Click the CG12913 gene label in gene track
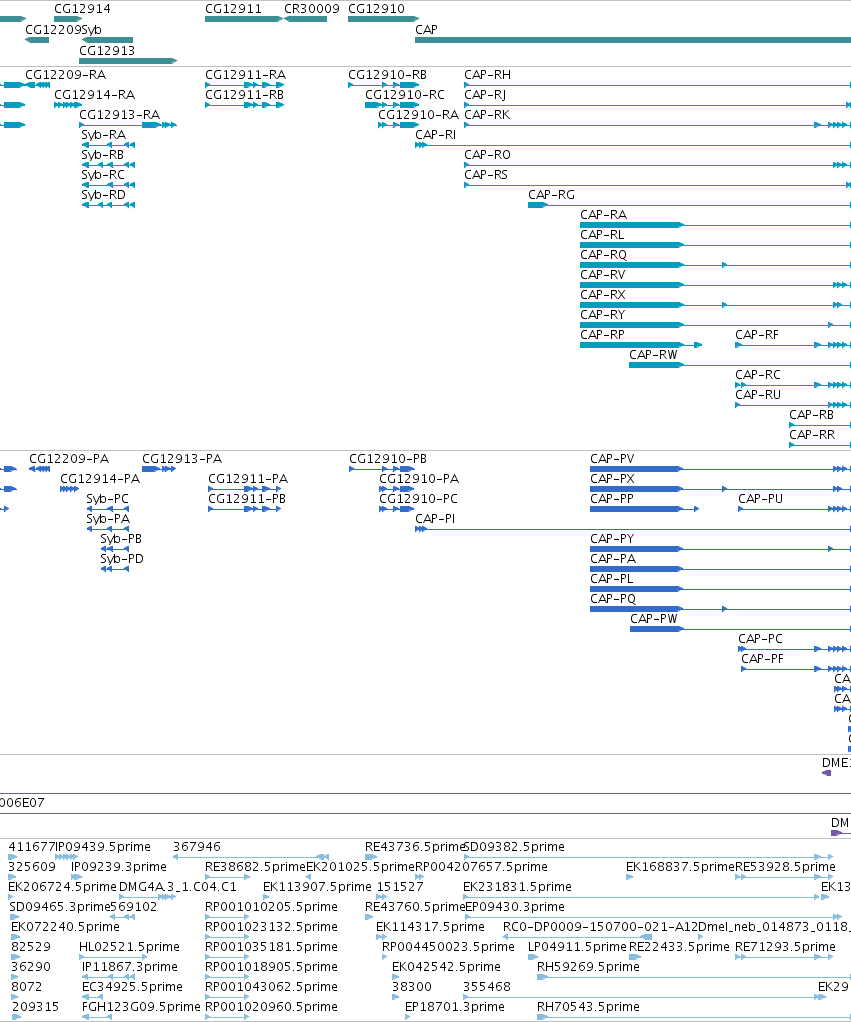The image size is (851, 1022). pyautogui.click(x=107, y=50)
